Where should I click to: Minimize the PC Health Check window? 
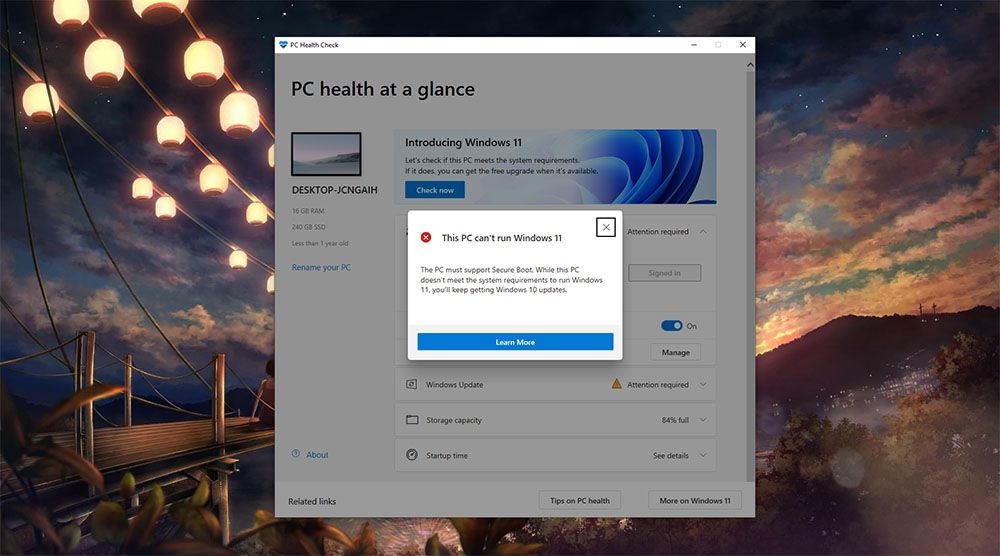coord(694,45)
